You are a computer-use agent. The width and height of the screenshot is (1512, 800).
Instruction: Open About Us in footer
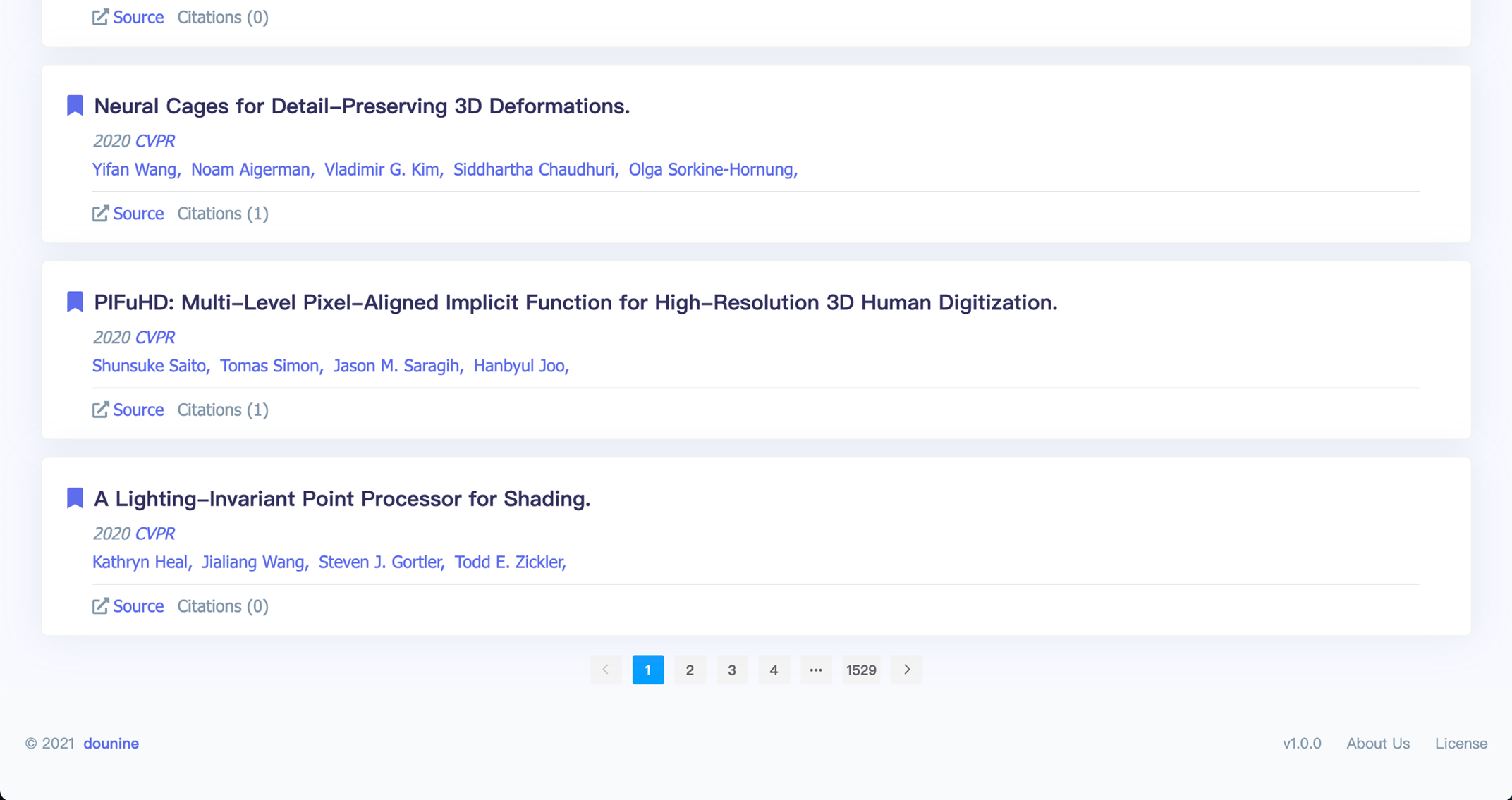tap(1377, 743)
